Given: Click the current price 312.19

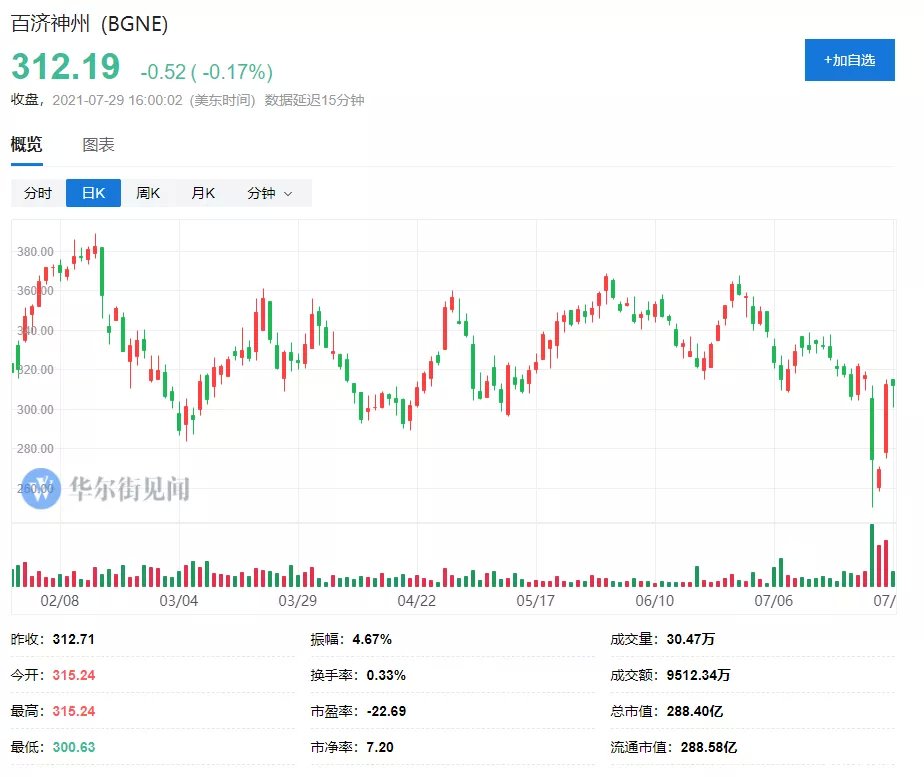Looking at the screenshot, I should (x=65, y=66).
